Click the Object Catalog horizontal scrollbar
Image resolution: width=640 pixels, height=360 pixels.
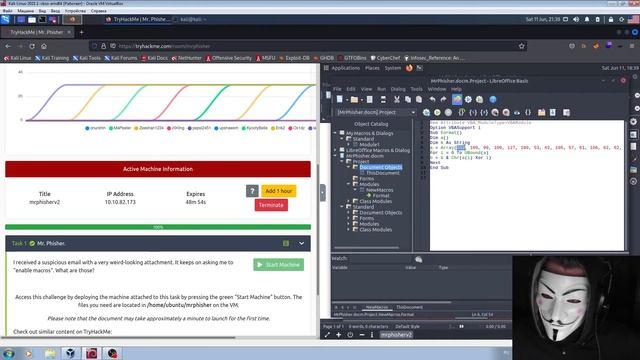(x=367, y=247)
